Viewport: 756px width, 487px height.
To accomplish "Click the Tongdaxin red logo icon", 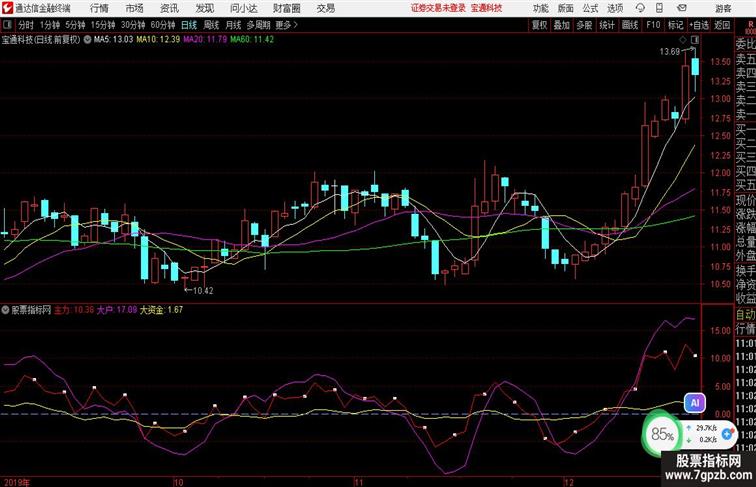I will click(7, 8).
